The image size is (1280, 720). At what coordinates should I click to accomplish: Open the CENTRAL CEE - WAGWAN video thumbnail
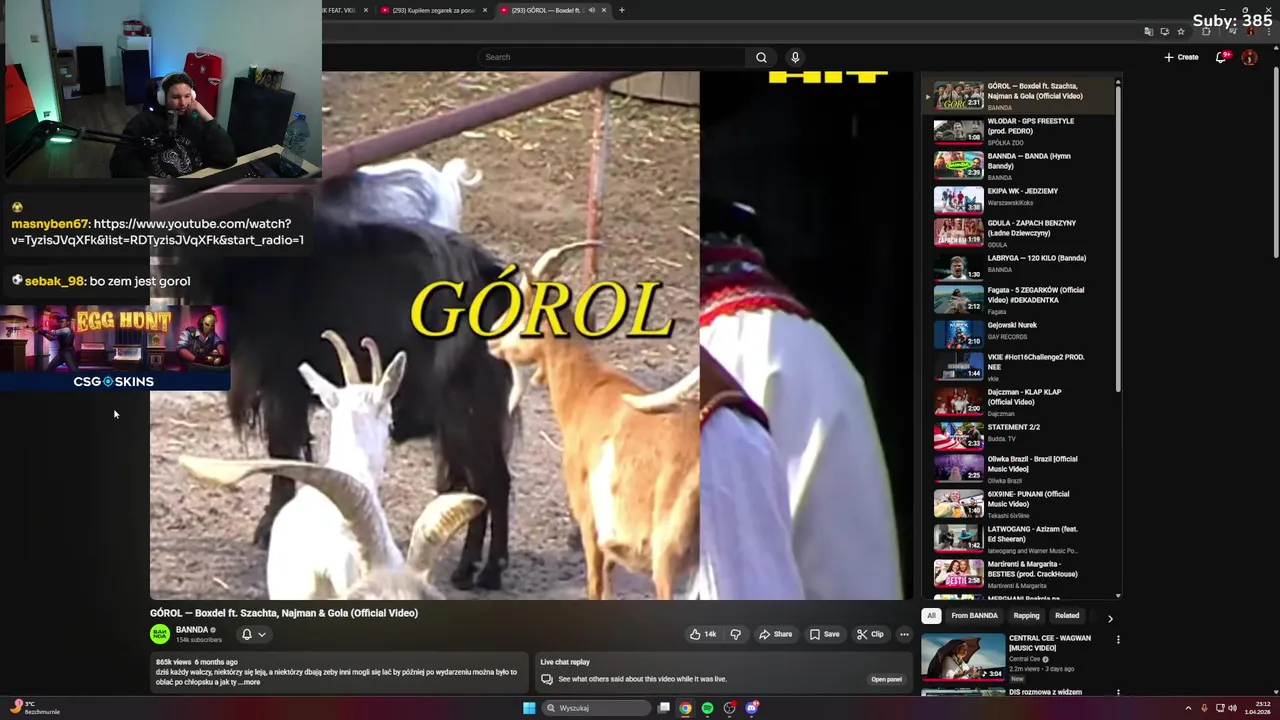click(963, 657)
